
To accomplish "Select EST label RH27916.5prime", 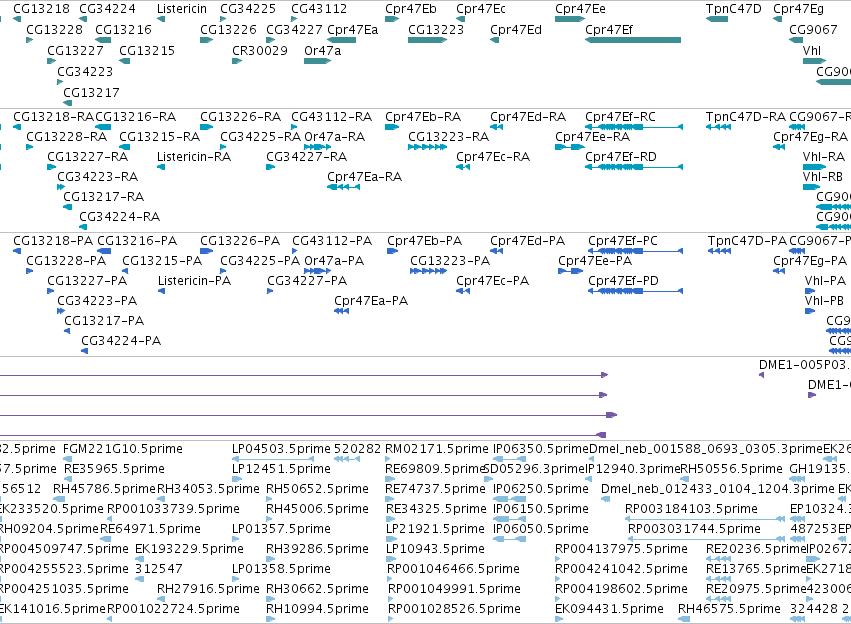I will (208, 590).
